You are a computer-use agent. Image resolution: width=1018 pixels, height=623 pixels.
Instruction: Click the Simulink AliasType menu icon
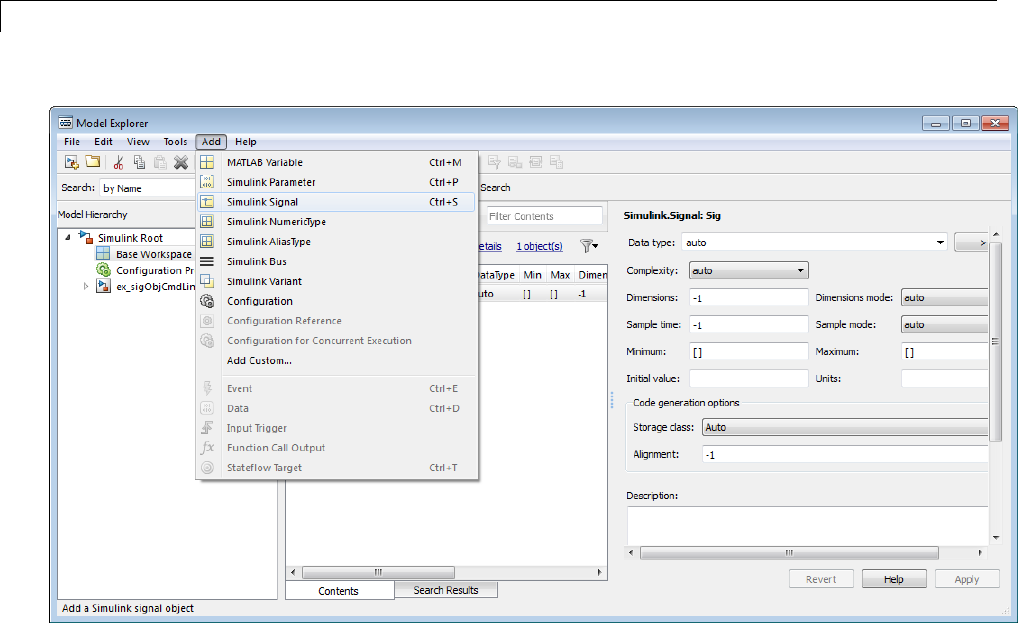(x=207, y=241)
